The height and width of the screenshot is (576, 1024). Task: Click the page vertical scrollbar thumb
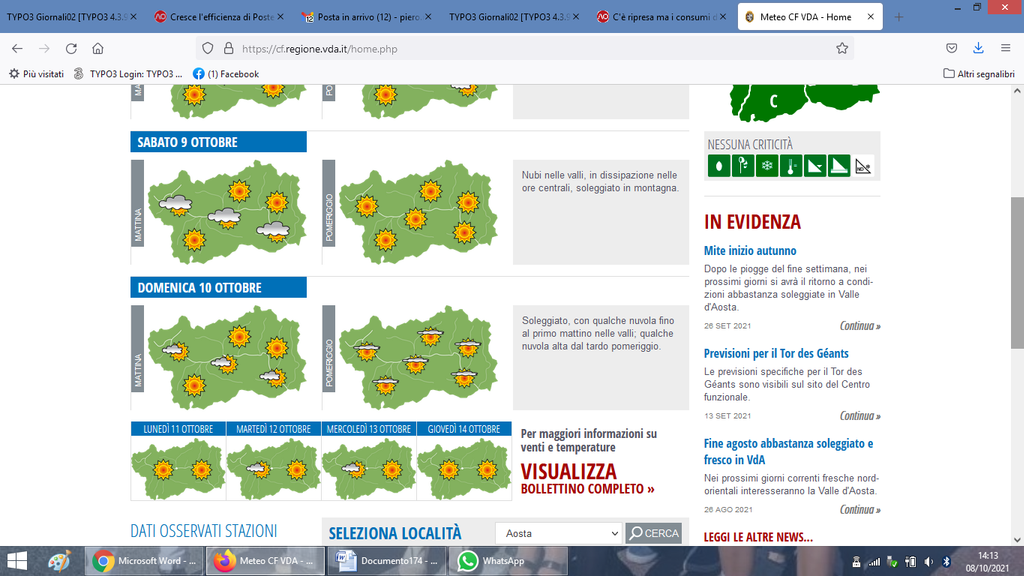[1017, 270]
